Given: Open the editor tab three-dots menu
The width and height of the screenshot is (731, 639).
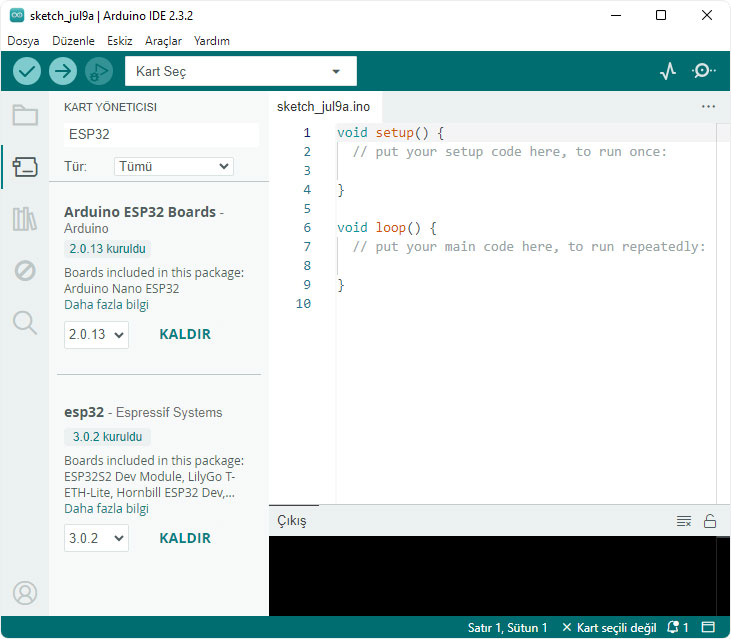Looking at the screenshot, I should point(708,107).
